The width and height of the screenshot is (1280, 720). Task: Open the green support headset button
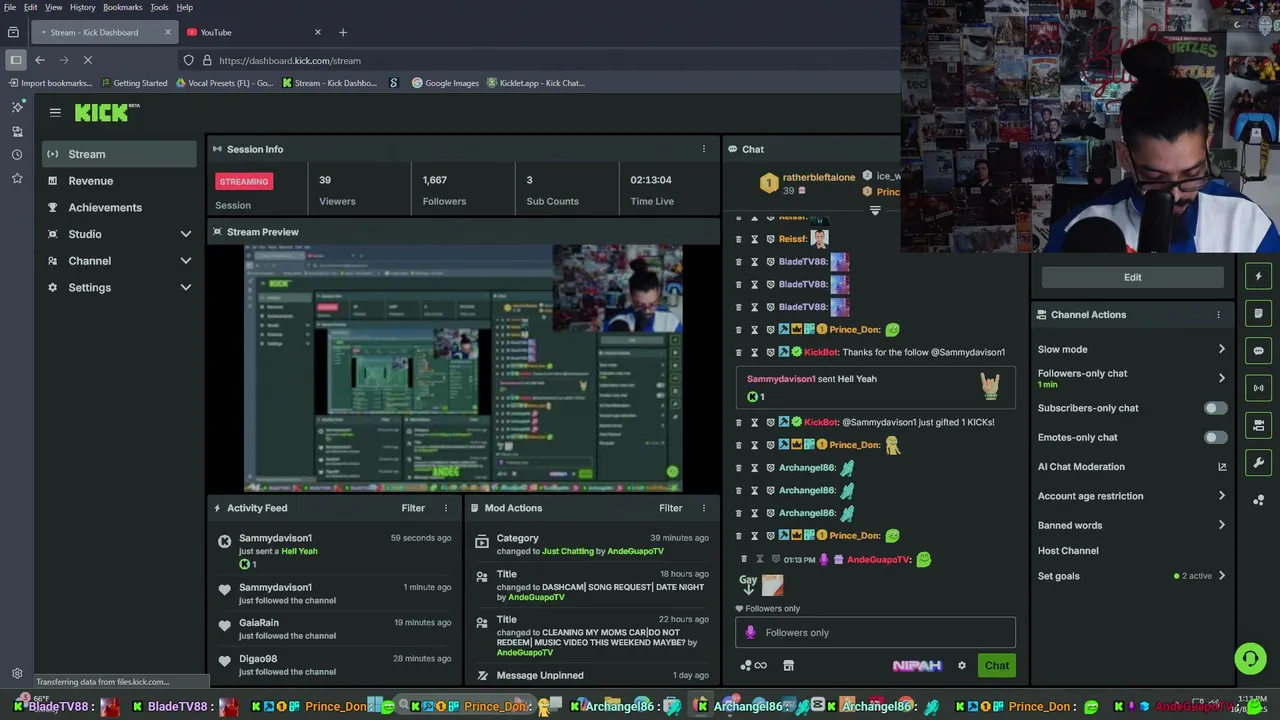tap(1250, 658)
